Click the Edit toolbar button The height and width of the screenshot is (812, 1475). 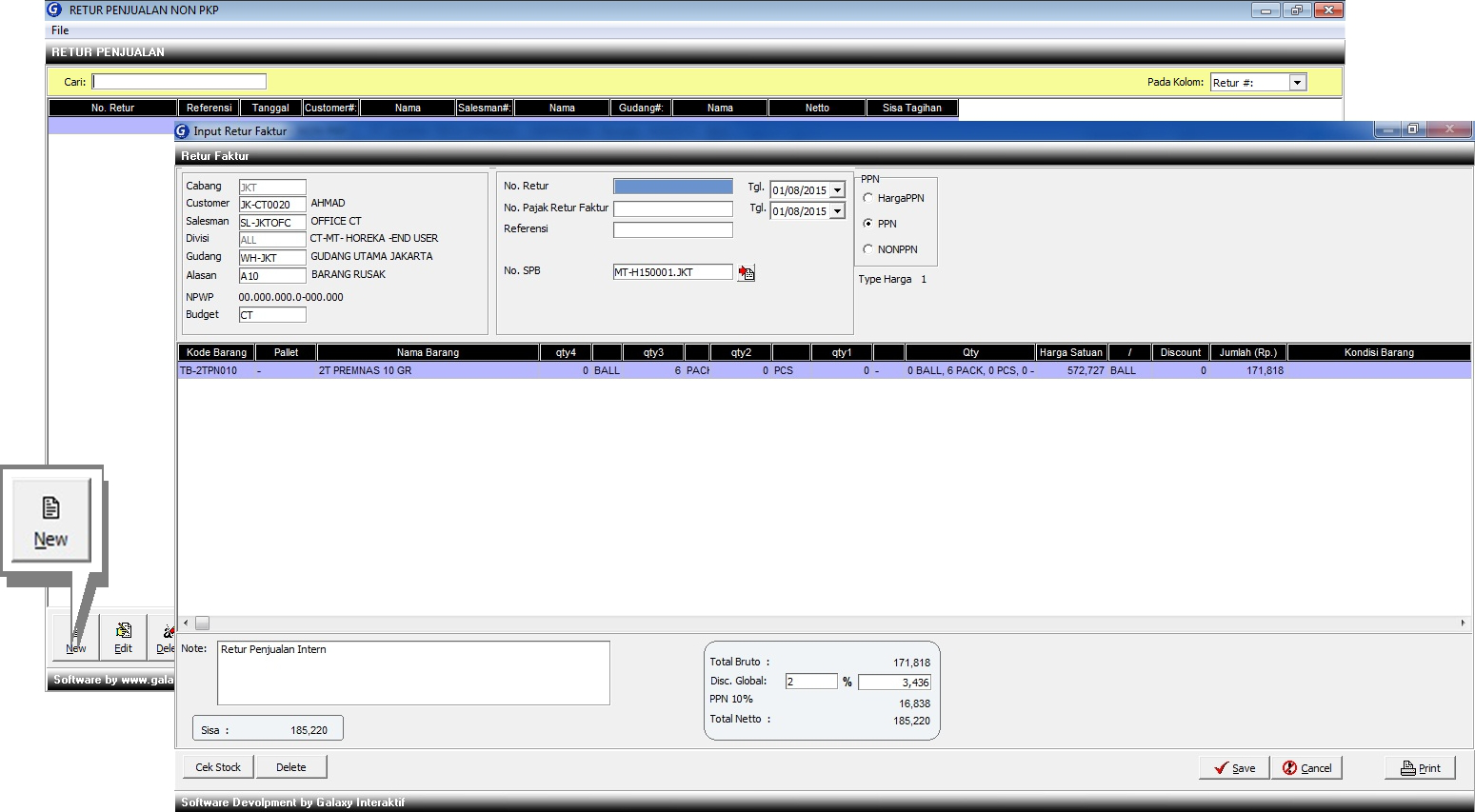pyautogui.click(x=124, y=637)
